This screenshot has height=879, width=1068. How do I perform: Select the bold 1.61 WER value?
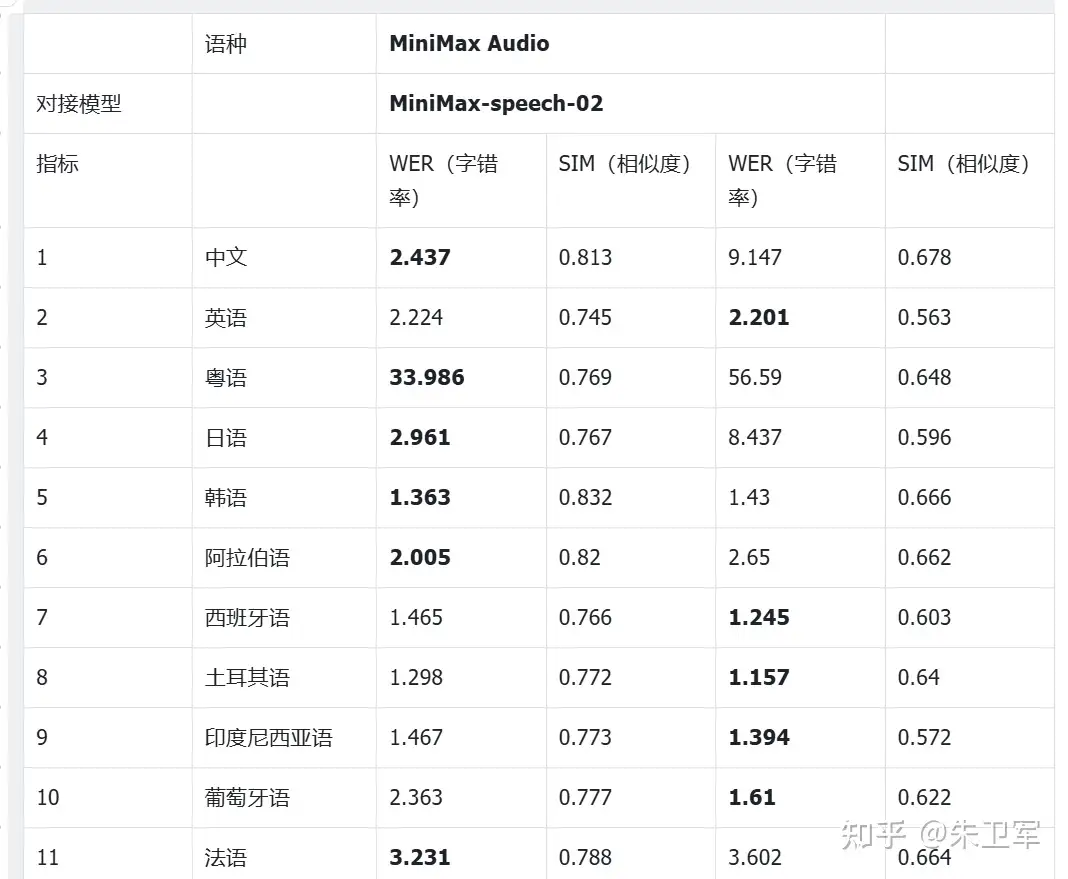click(x=752, y=797)
